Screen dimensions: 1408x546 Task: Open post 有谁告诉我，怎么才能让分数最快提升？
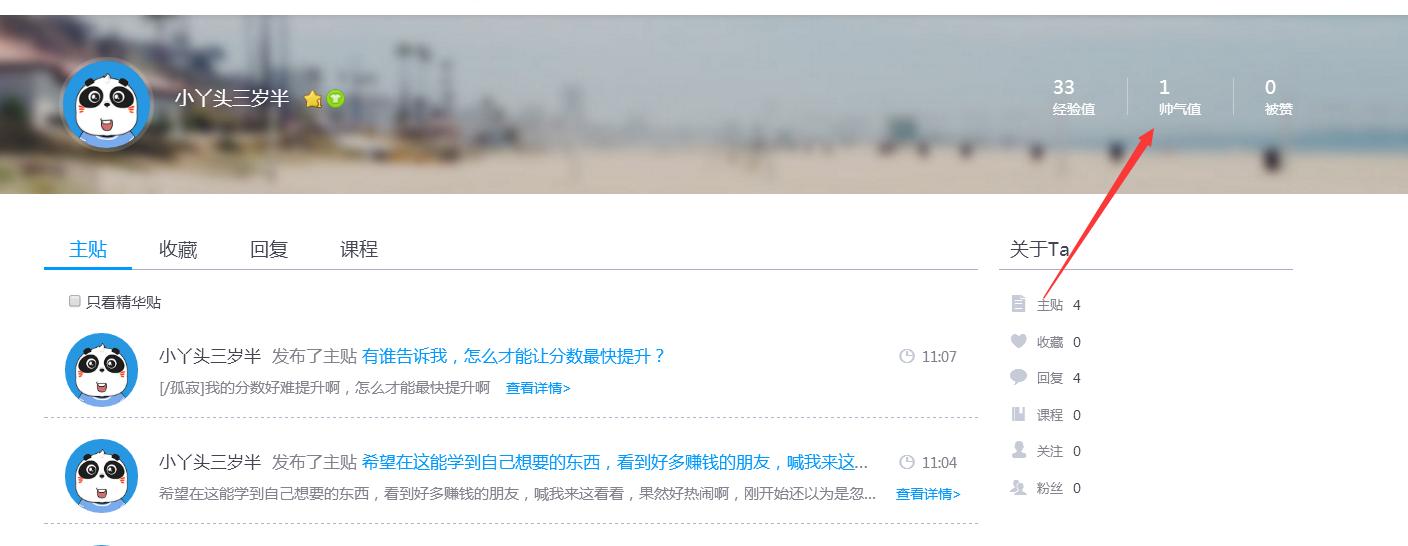[514, 356]
